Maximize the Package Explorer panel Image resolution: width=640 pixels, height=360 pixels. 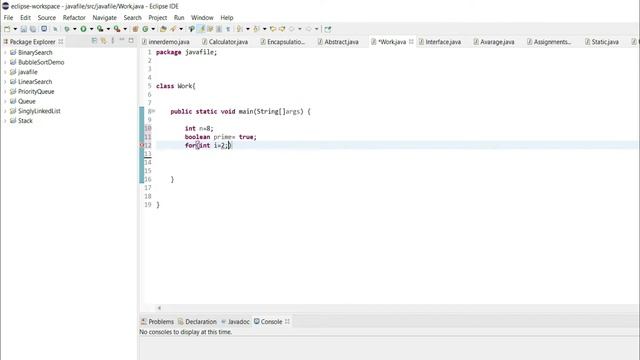pyautogui.click(x=131, y=40)
